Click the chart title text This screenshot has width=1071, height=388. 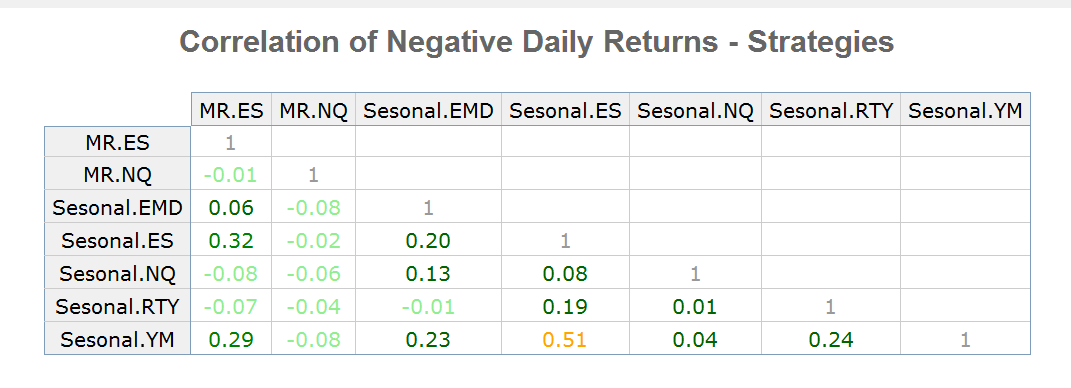[x=536, y=42]
